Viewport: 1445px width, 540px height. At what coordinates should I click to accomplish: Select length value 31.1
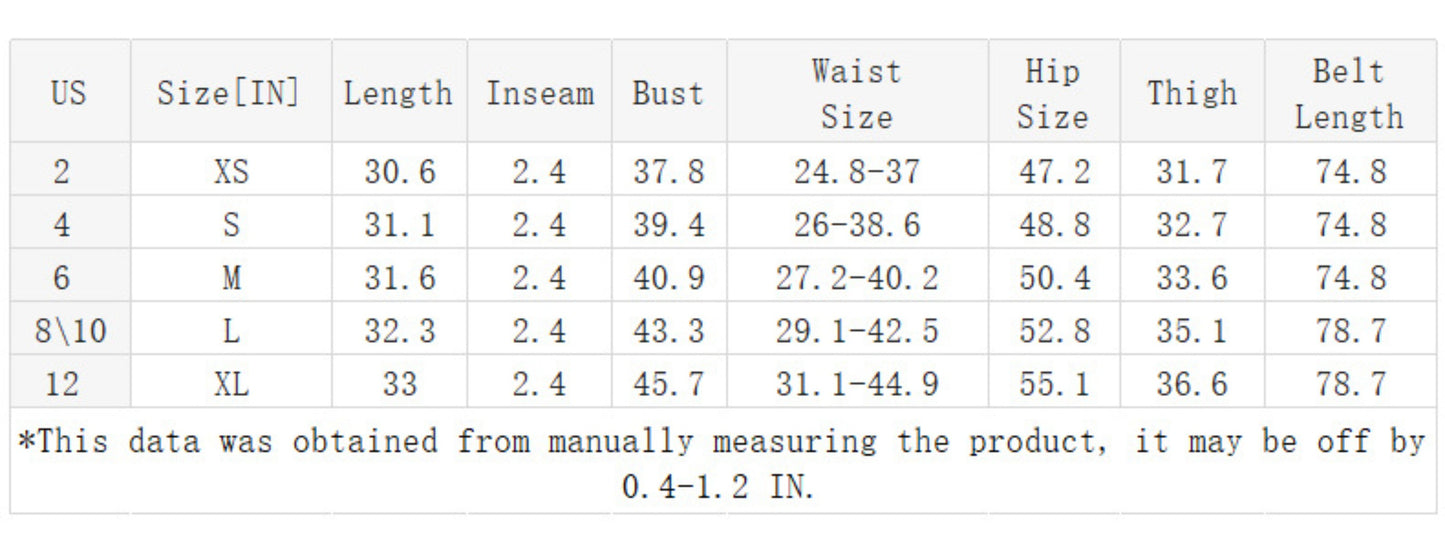[399, 225]
